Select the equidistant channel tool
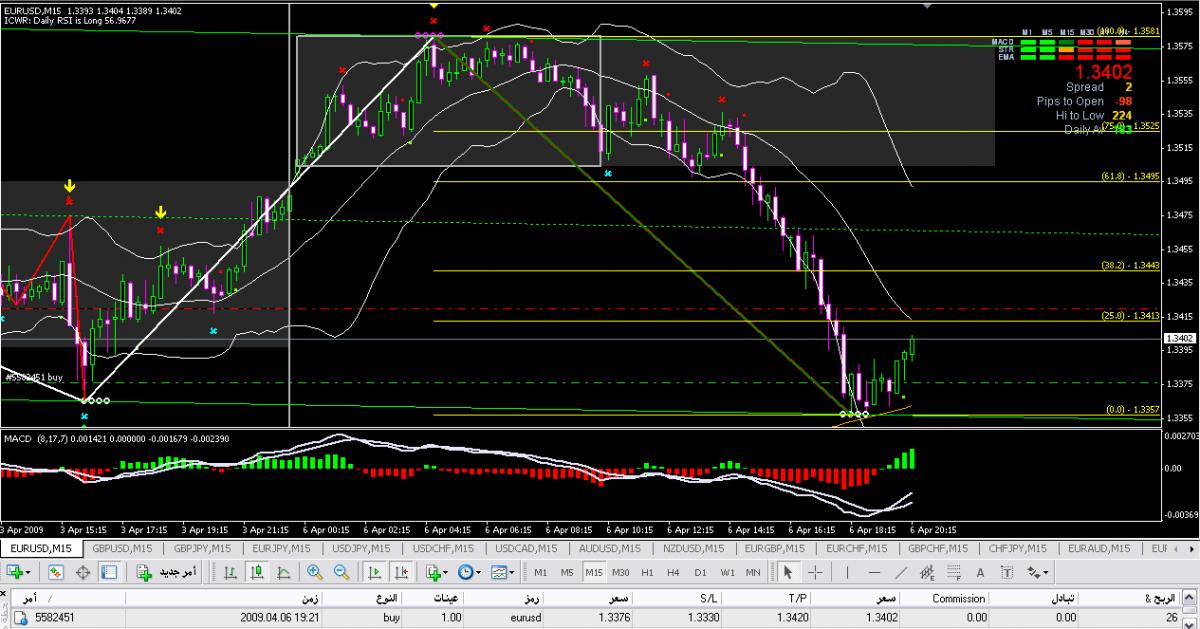This screenshot has height=629, width=1200. tap(927, 572)
